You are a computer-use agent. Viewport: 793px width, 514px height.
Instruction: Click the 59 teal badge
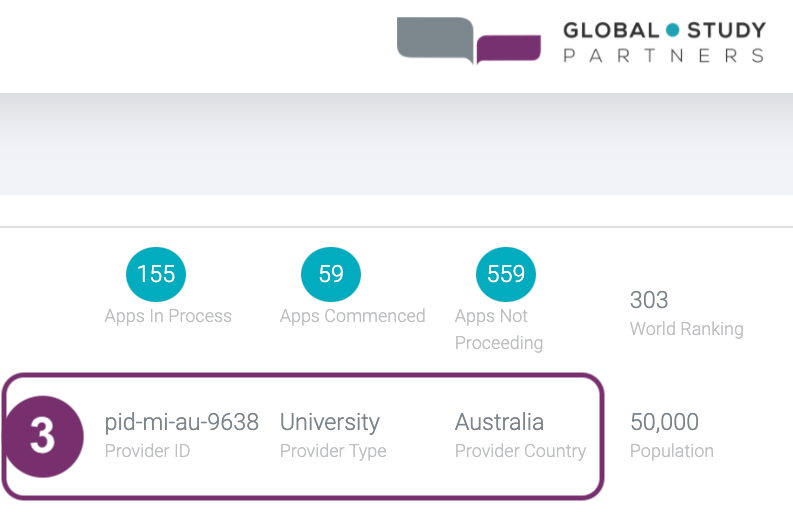pos(331,274)
